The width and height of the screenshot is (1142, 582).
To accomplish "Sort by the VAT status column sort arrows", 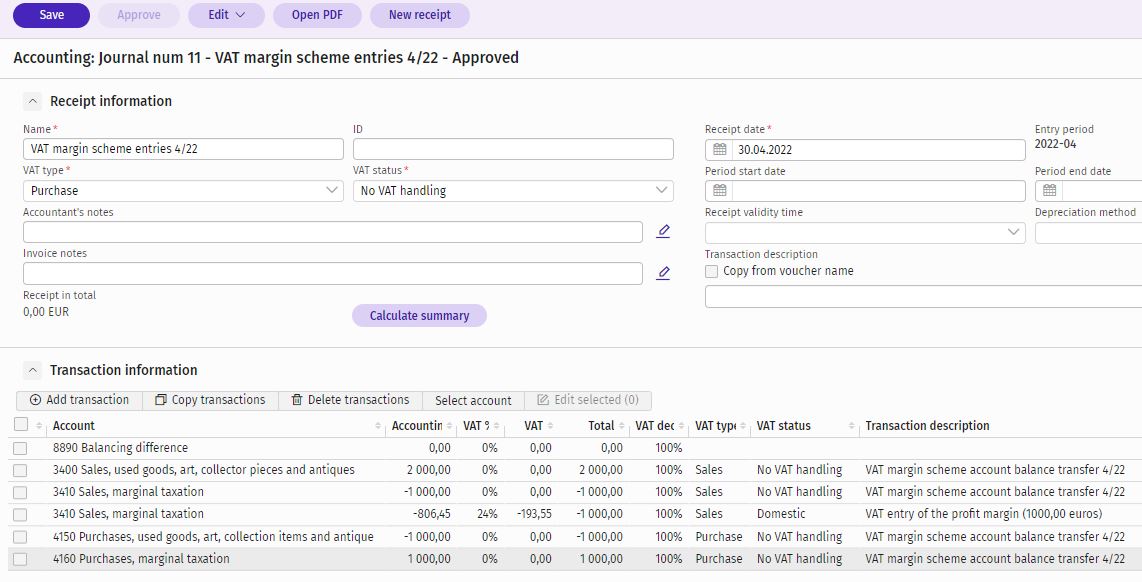I will click(x=851, y=426).
